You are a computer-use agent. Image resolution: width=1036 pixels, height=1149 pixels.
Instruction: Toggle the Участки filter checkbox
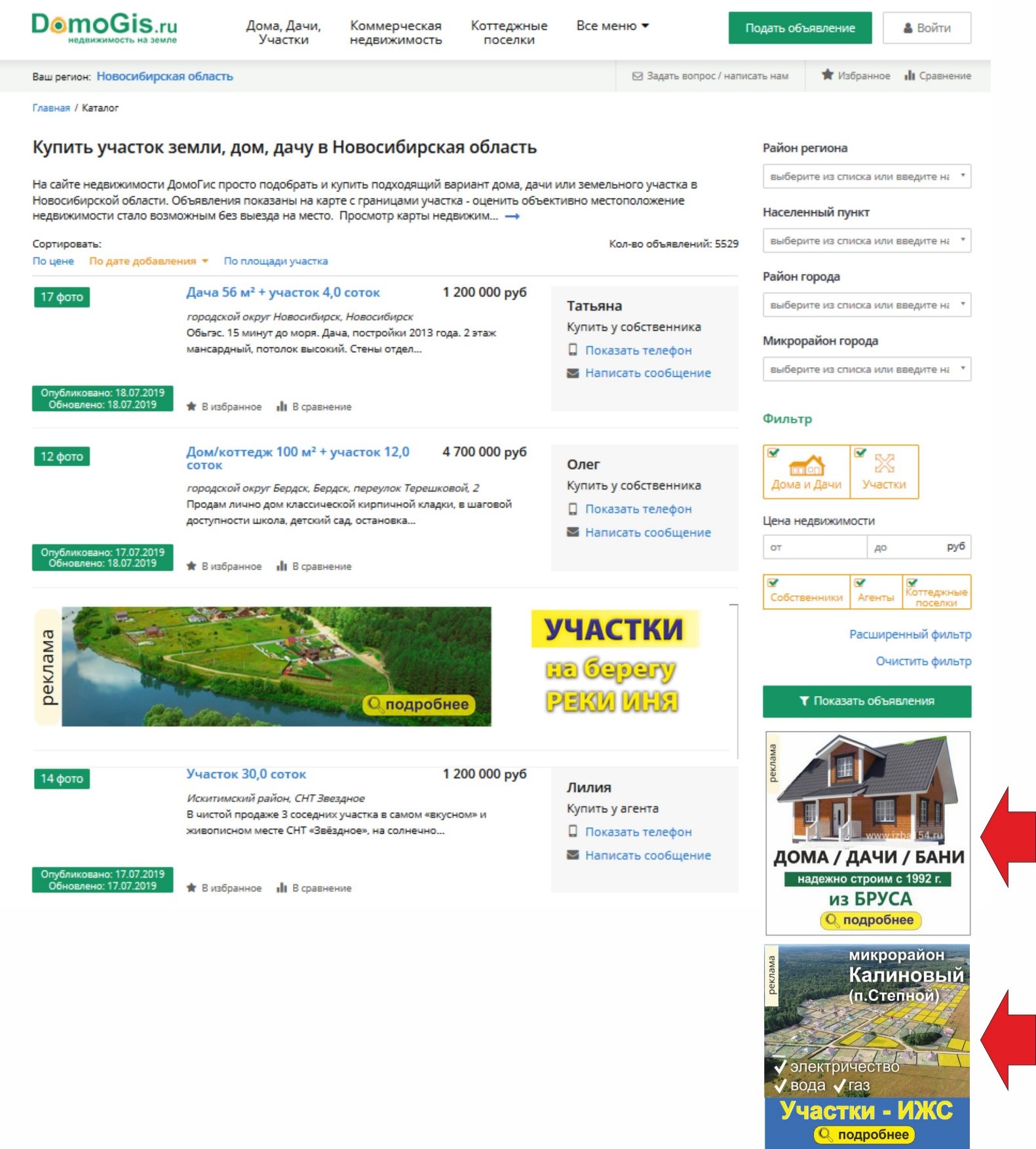pos(860,453)
